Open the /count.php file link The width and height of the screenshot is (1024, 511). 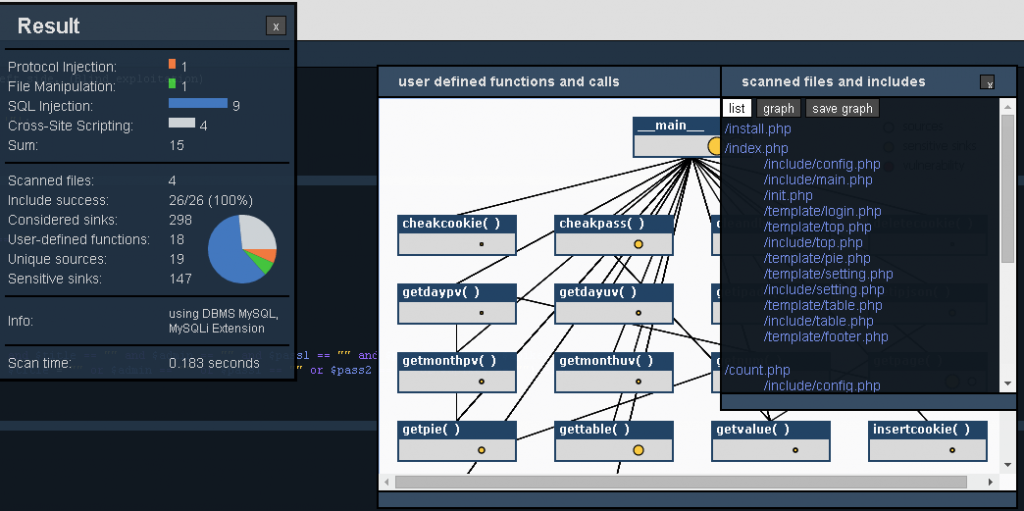(x=758, y=369)
